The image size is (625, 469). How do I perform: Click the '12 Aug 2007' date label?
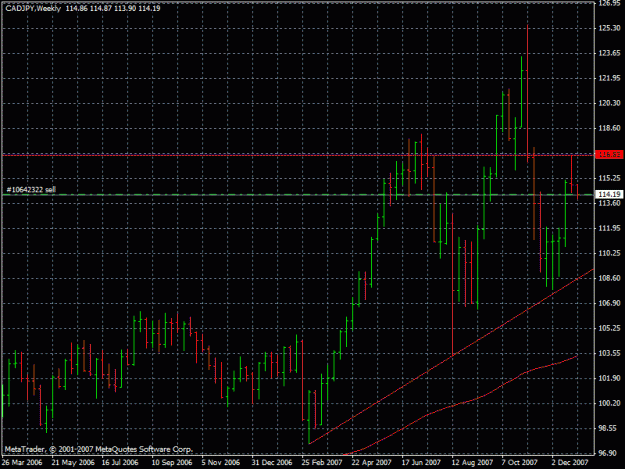(x=472, y=463)
